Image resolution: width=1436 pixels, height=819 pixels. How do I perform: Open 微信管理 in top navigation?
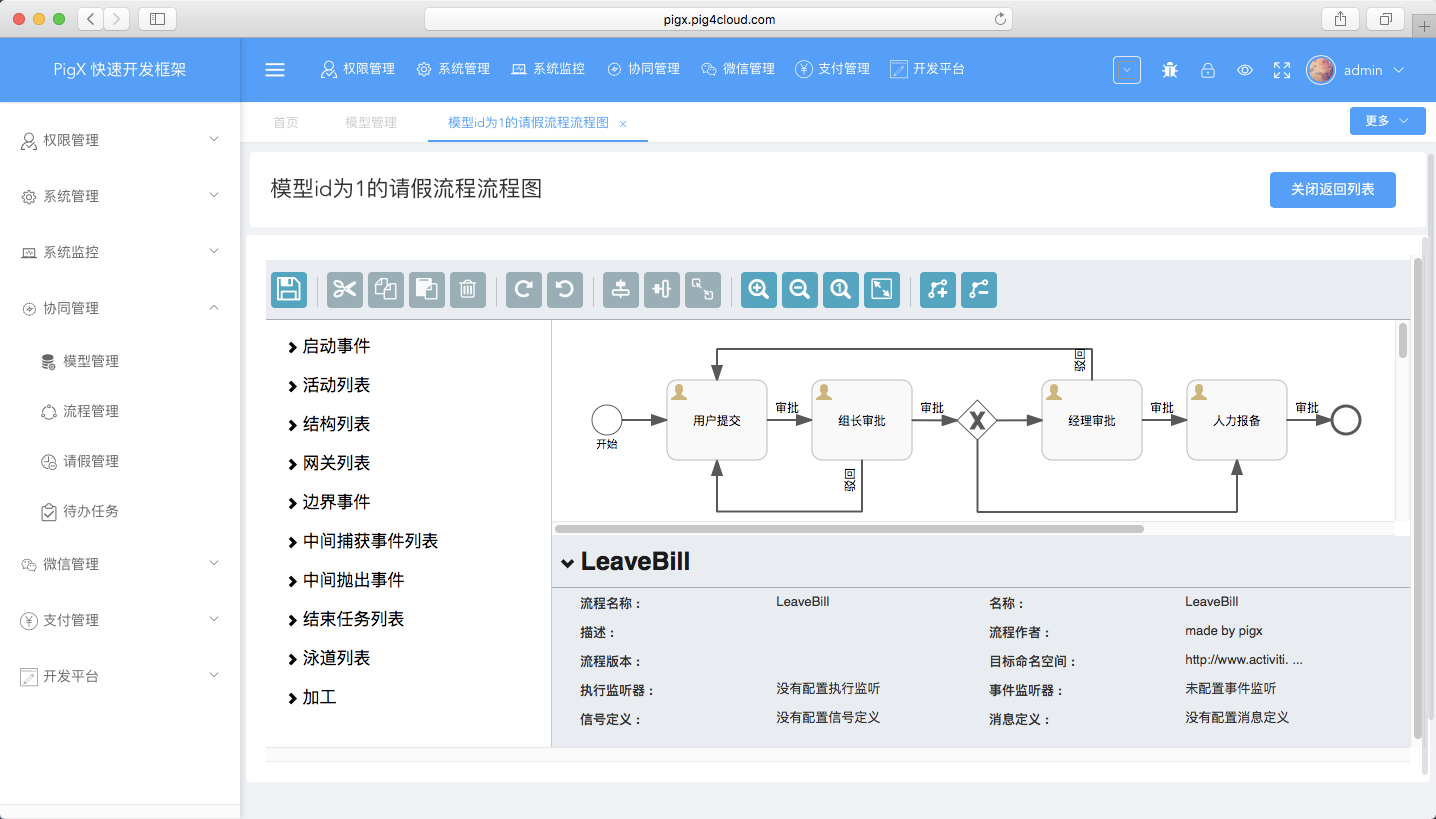click(738, 69)
